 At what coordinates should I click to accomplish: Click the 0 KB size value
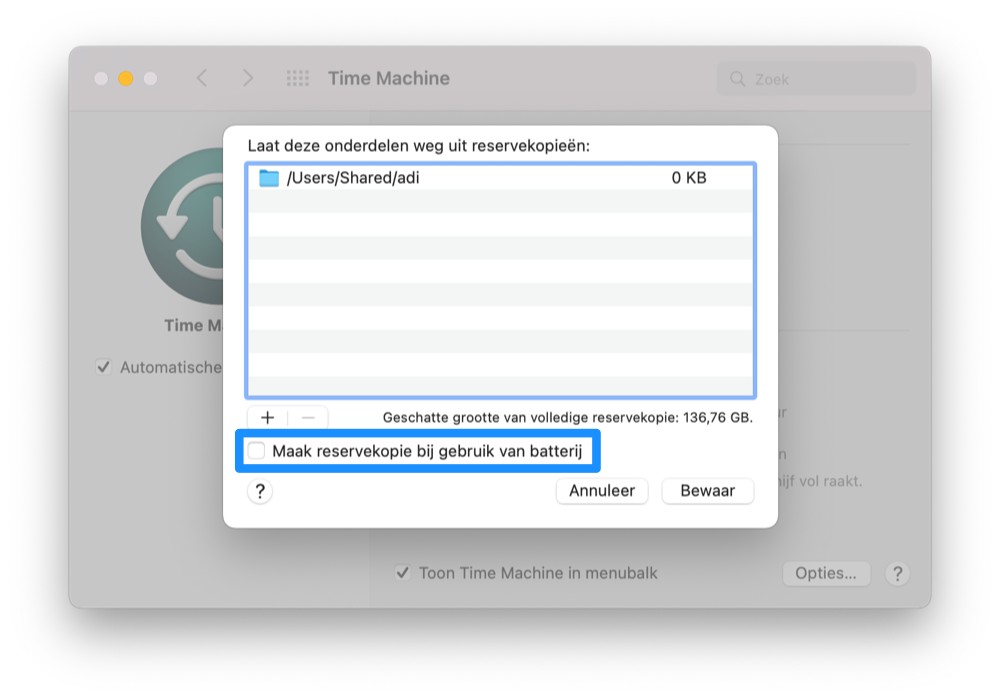click(689, 178)
